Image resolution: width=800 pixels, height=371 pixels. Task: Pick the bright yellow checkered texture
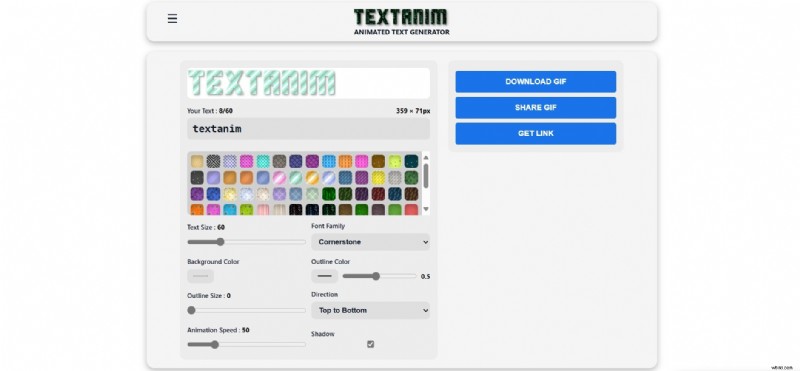coord(379,178)
